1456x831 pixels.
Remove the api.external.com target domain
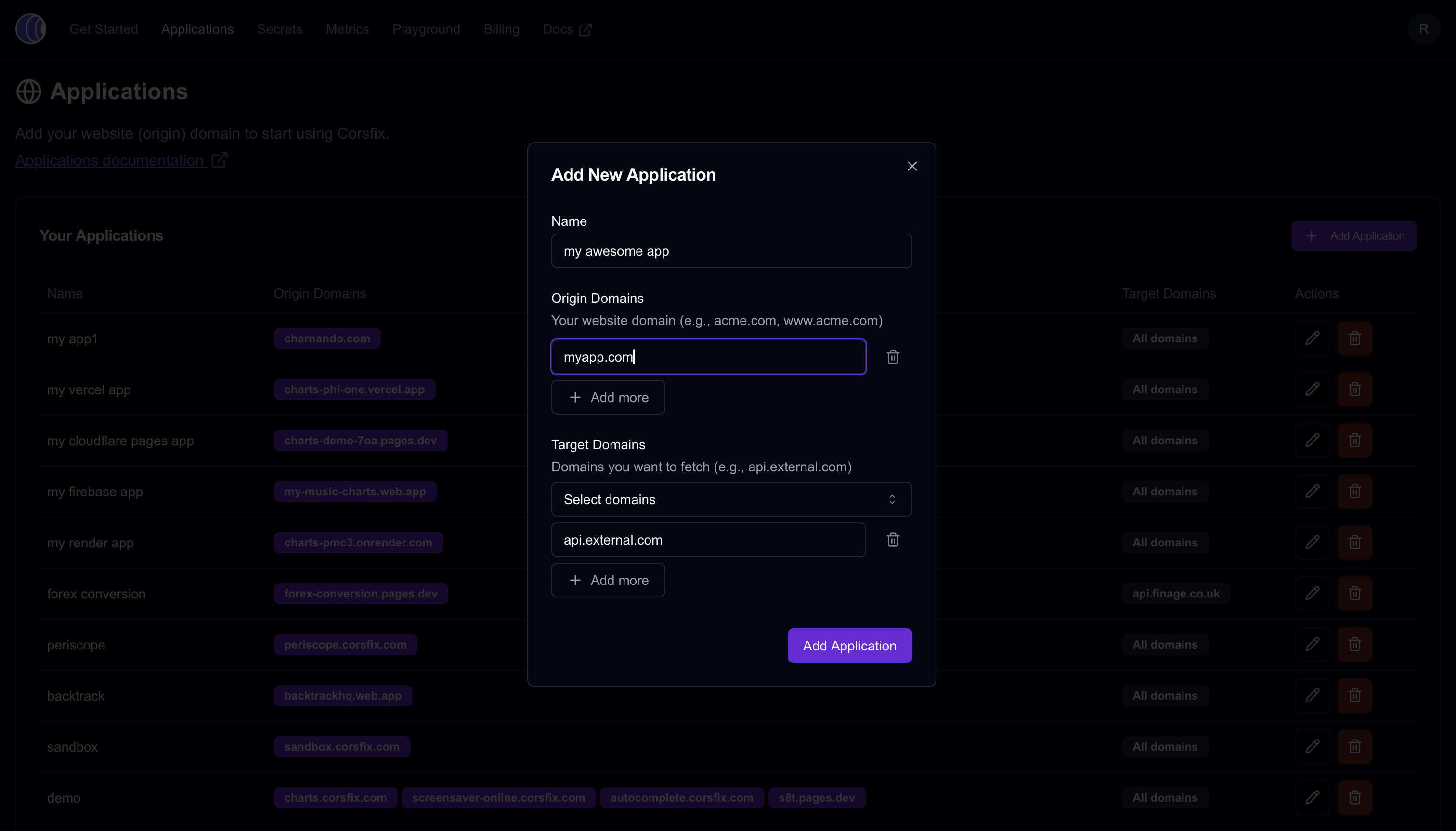click(893, 539)
